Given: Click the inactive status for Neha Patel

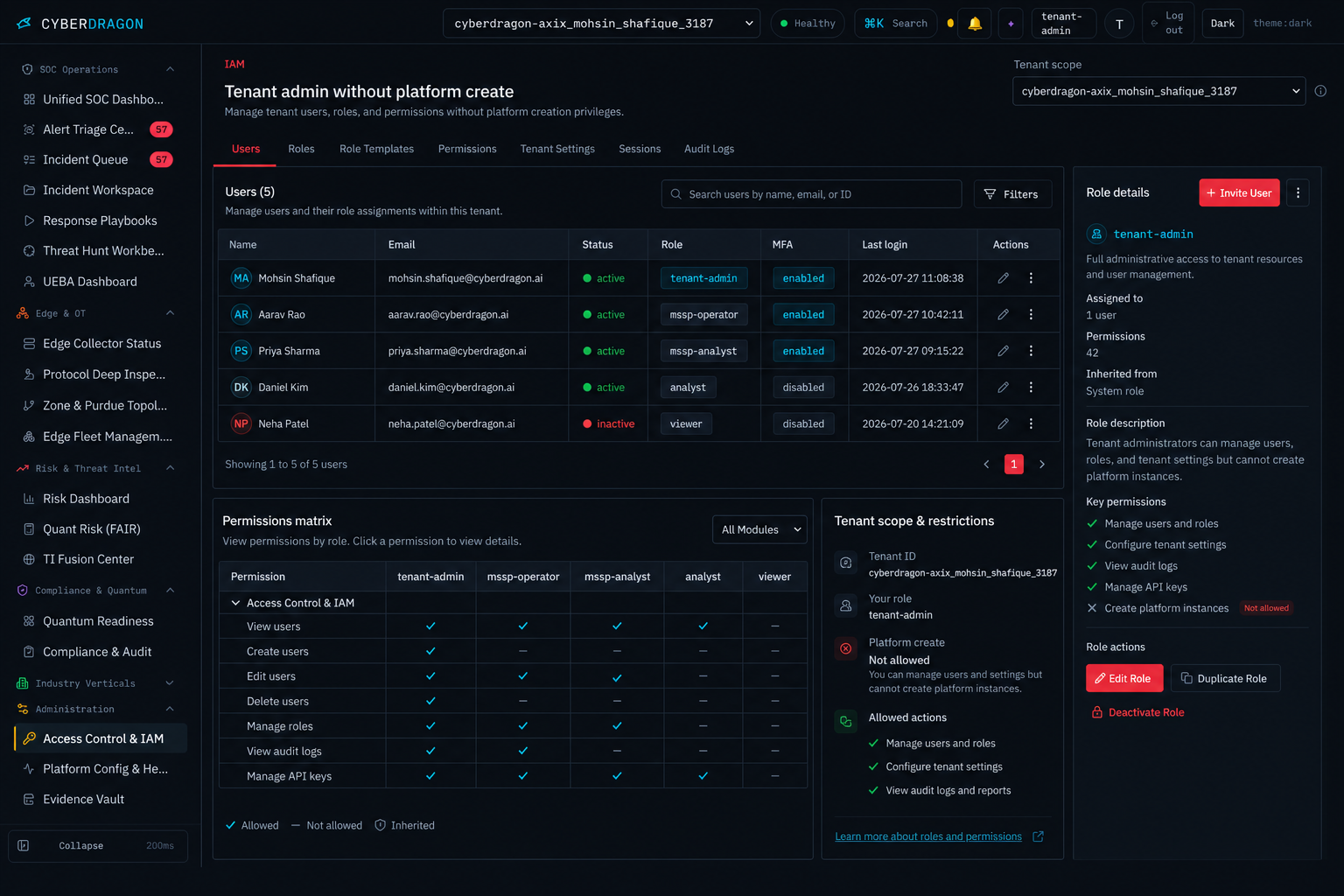Looking at the screenshot, I should [608, 423].
